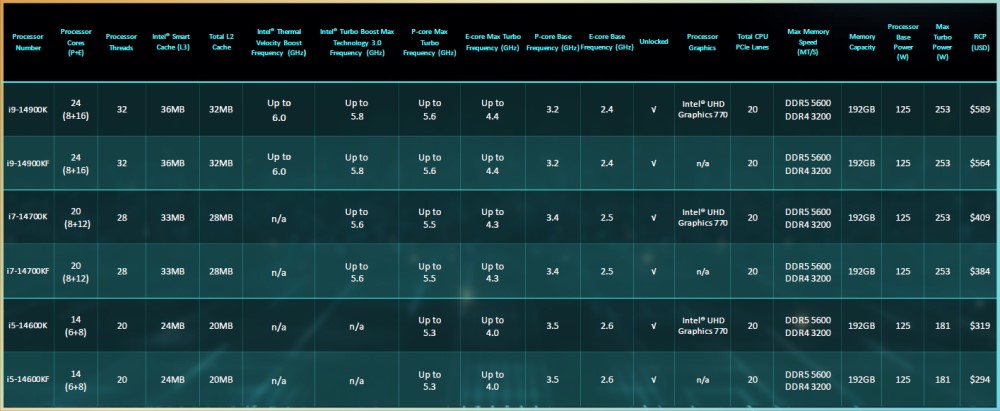Select the i5-14600KF row label
Viewport: 1000px width, 411px height.
pos(28,379)
